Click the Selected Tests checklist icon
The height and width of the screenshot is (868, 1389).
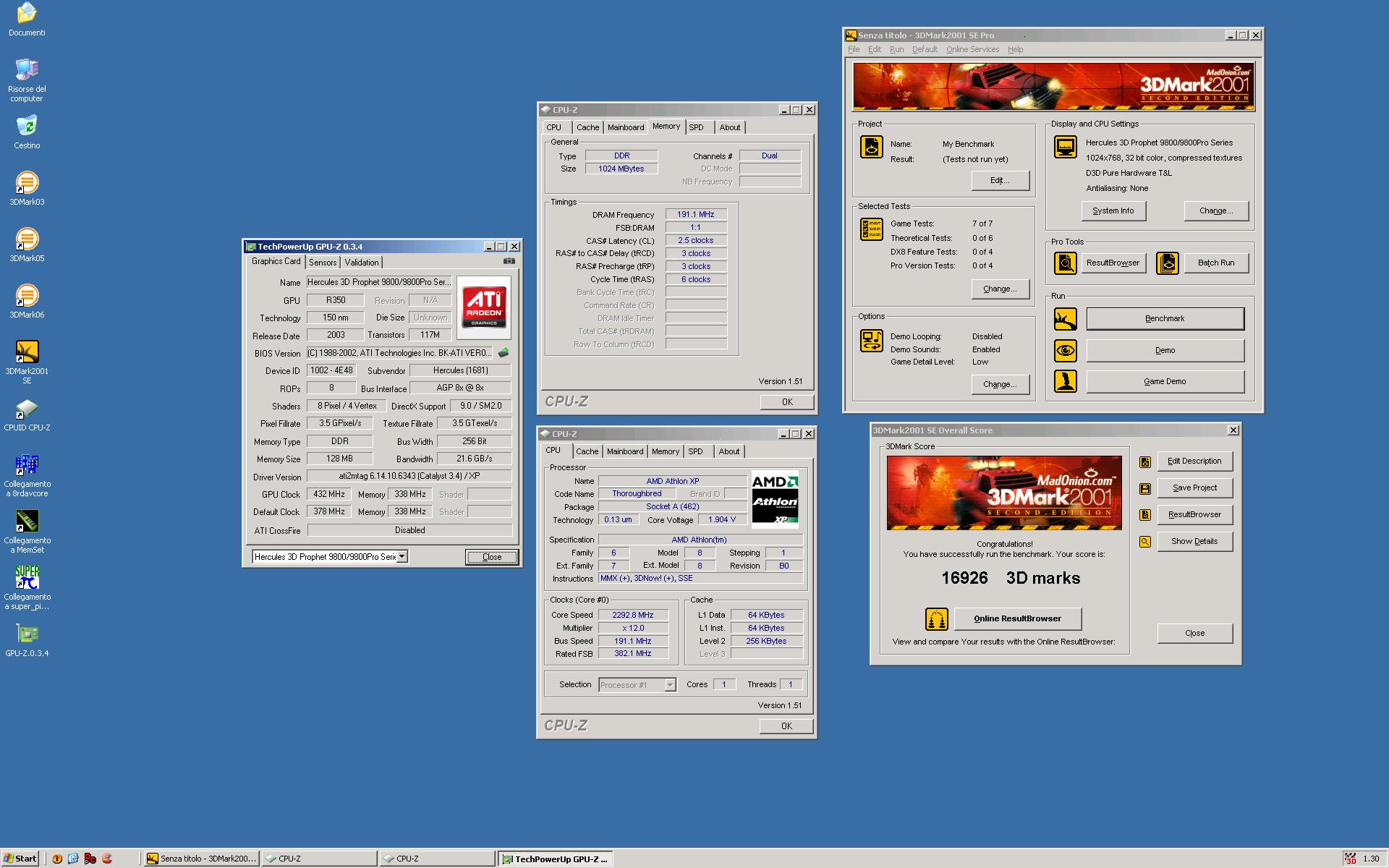coord(871,229)
